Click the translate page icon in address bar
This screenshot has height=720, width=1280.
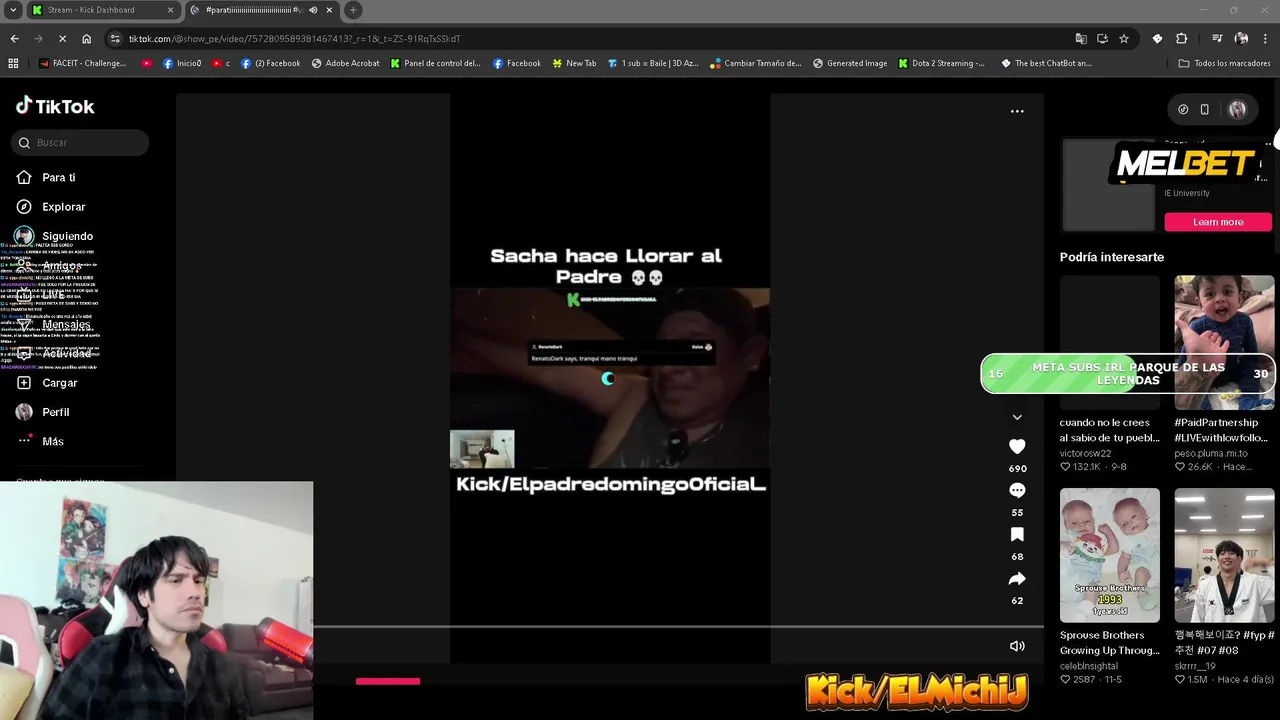[x=1081, y=38]
